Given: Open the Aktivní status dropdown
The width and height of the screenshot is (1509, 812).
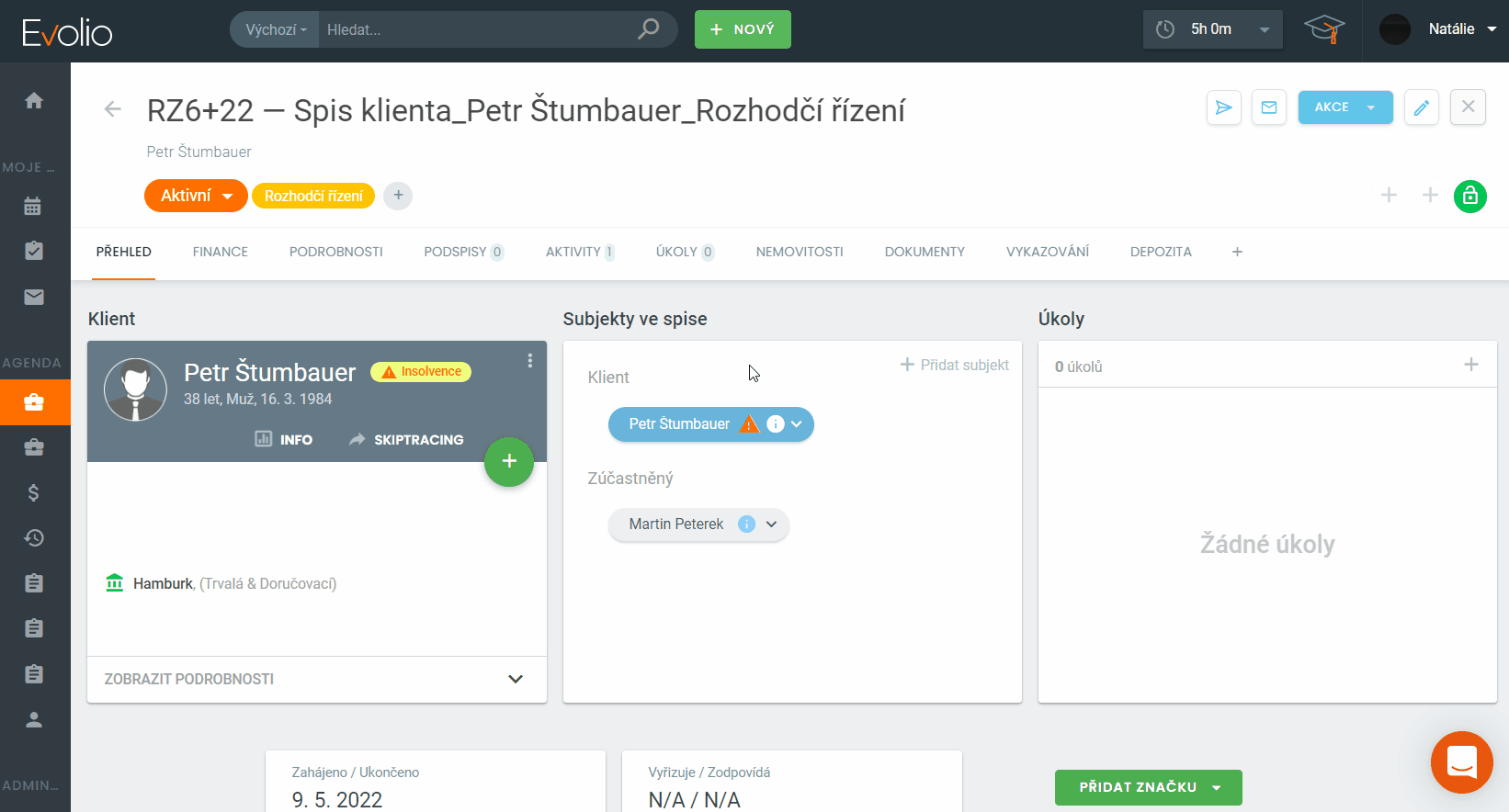Looking at the screenshot, I should click(196, 196).
